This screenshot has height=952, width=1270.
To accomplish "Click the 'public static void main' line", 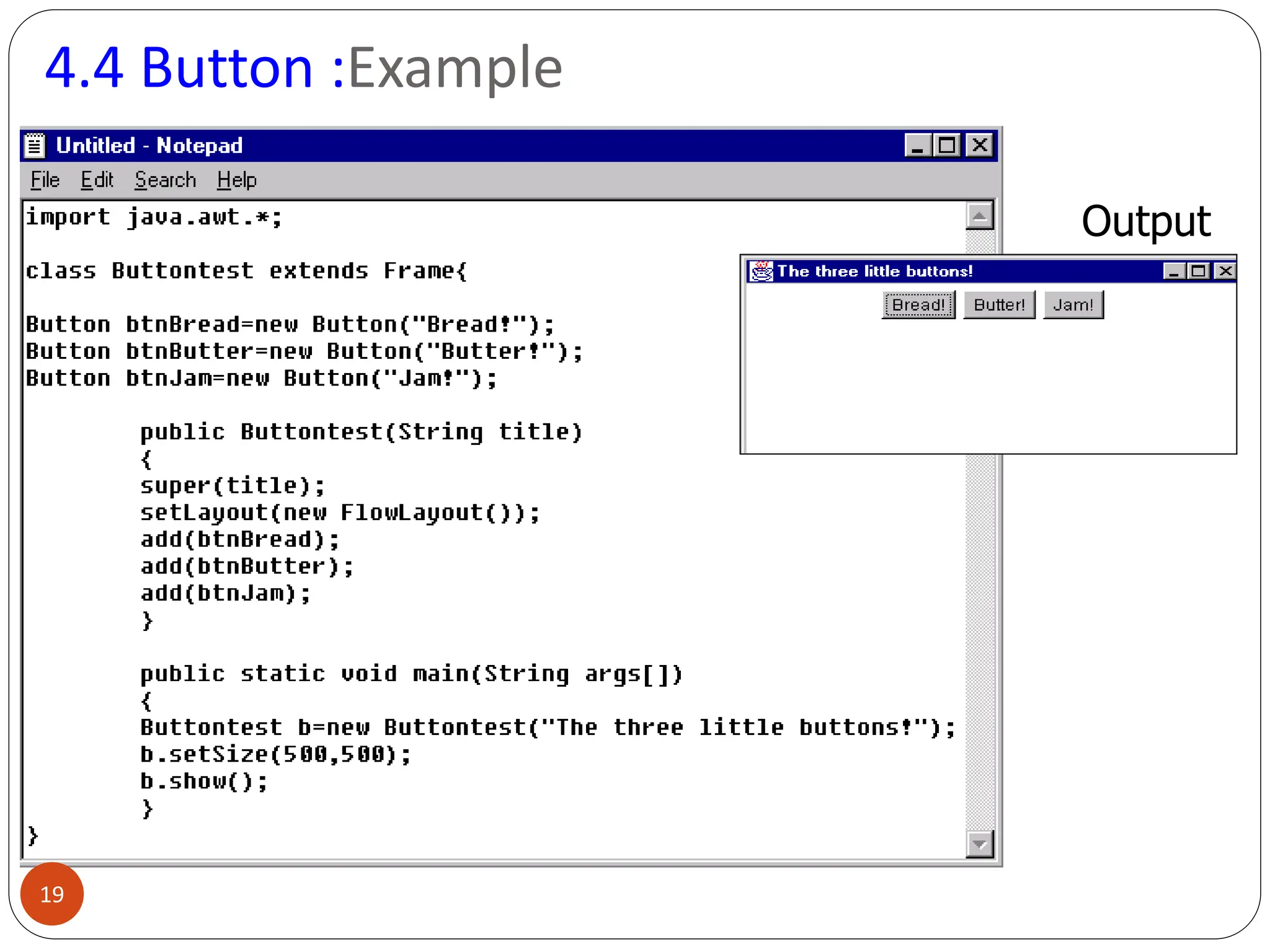I will (x=412, y=674).
